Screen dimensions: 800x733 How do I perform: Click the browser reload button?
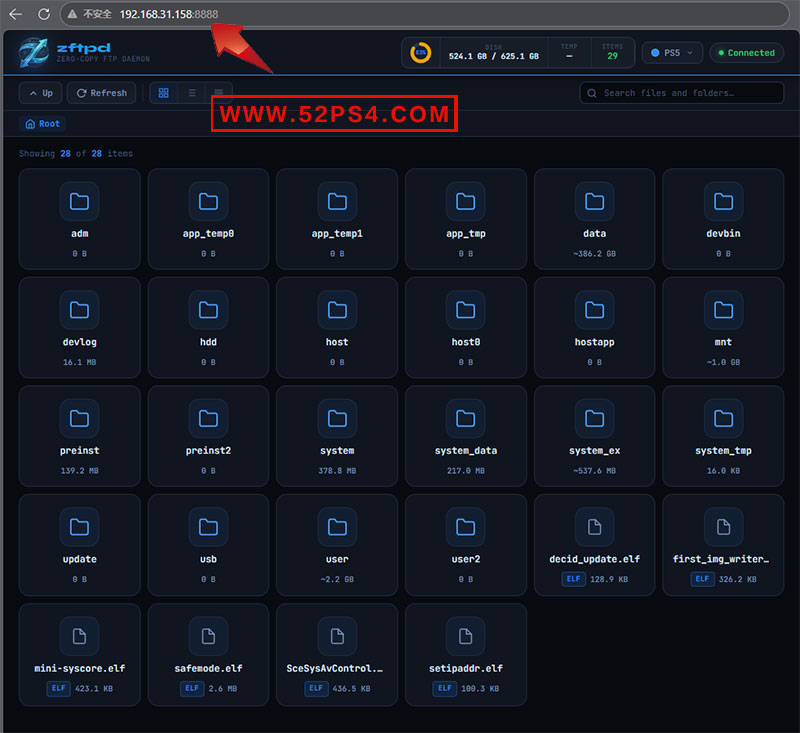[44, 14]
